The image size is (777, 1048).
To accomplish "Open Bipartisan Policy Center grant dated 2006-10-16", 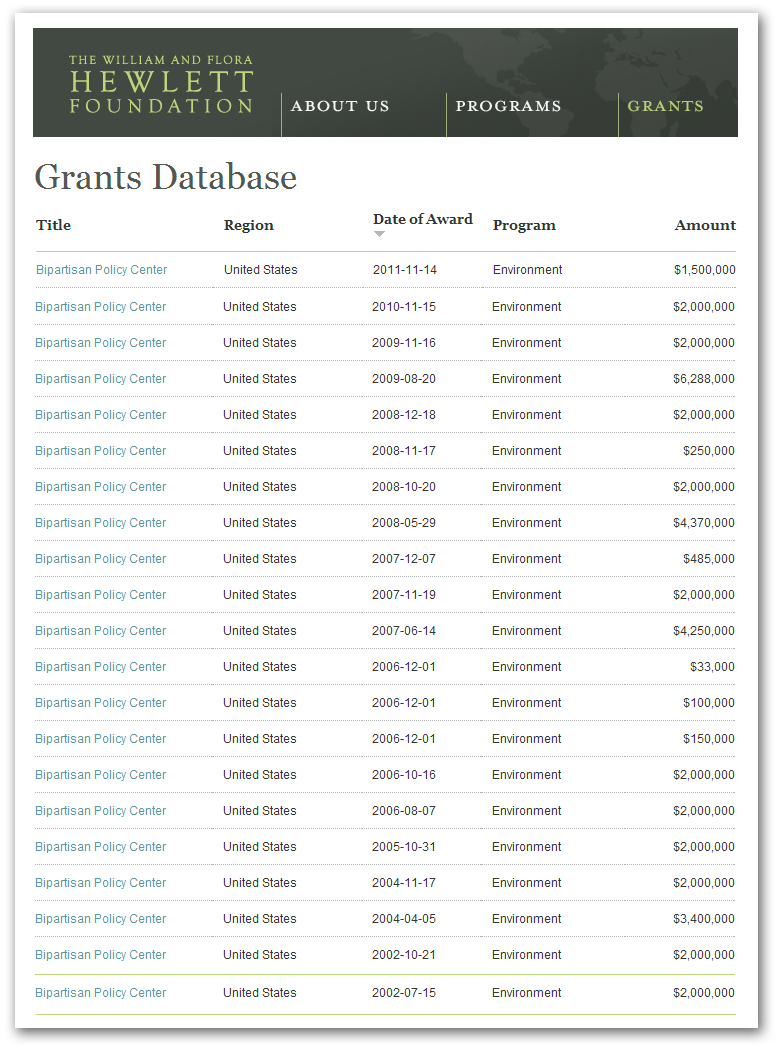I will coord(100,776).
